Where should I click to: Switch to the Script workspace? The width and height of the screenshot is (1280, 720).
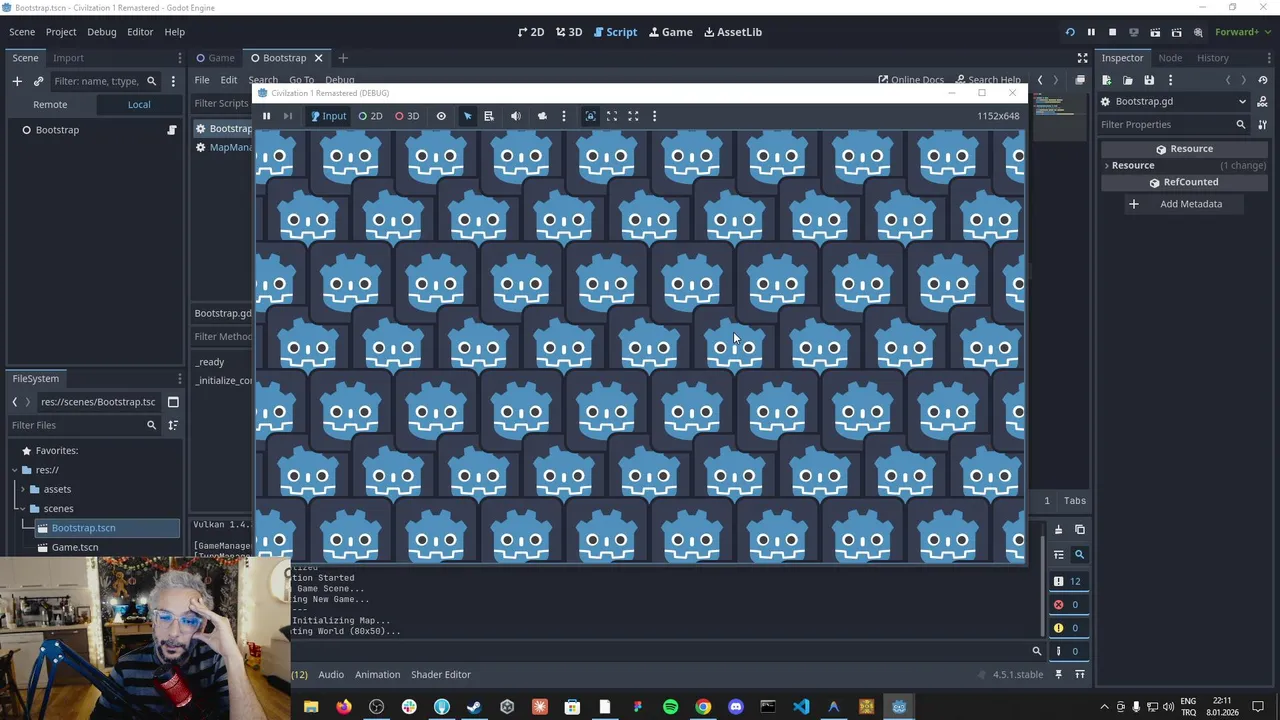(614, 32)
